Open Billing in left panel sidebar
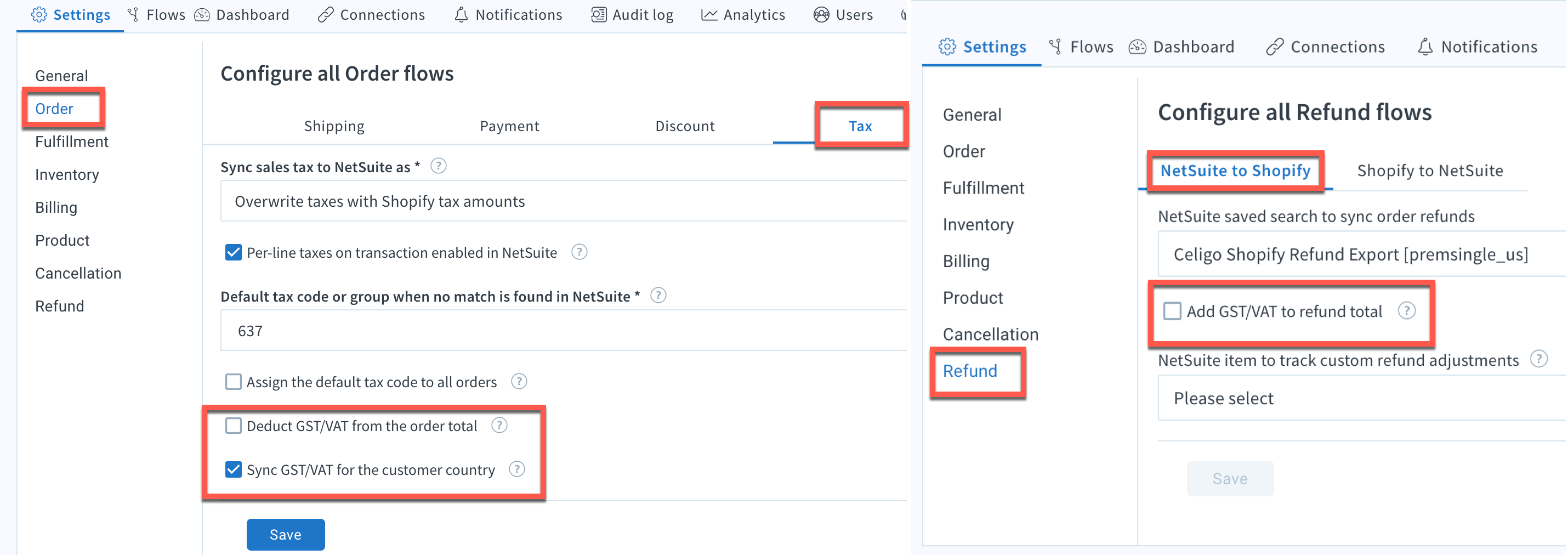Image resolution: width=1568 pixels, height=555 pixels. tap(56, 207)
